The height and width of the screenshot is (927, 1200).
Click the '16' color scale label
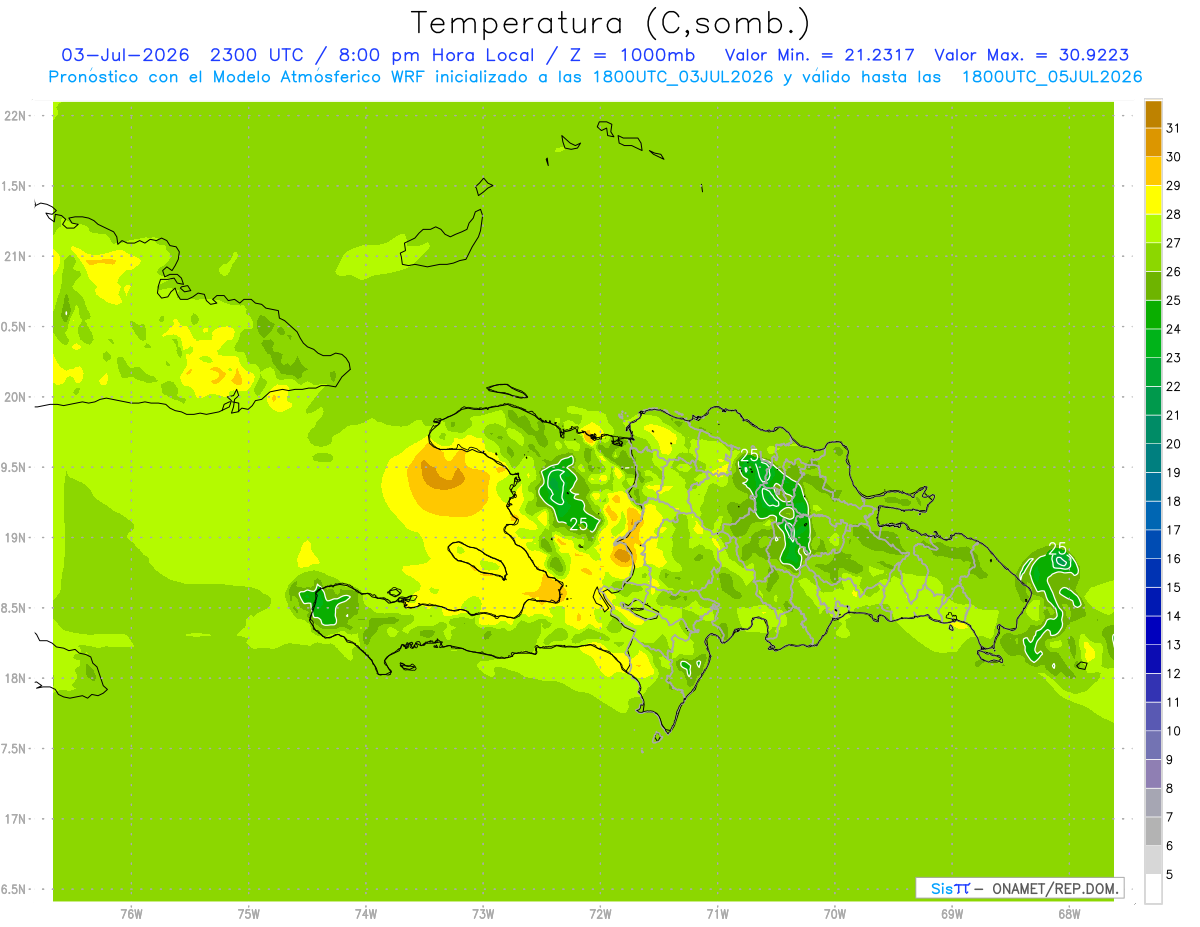1174,559
